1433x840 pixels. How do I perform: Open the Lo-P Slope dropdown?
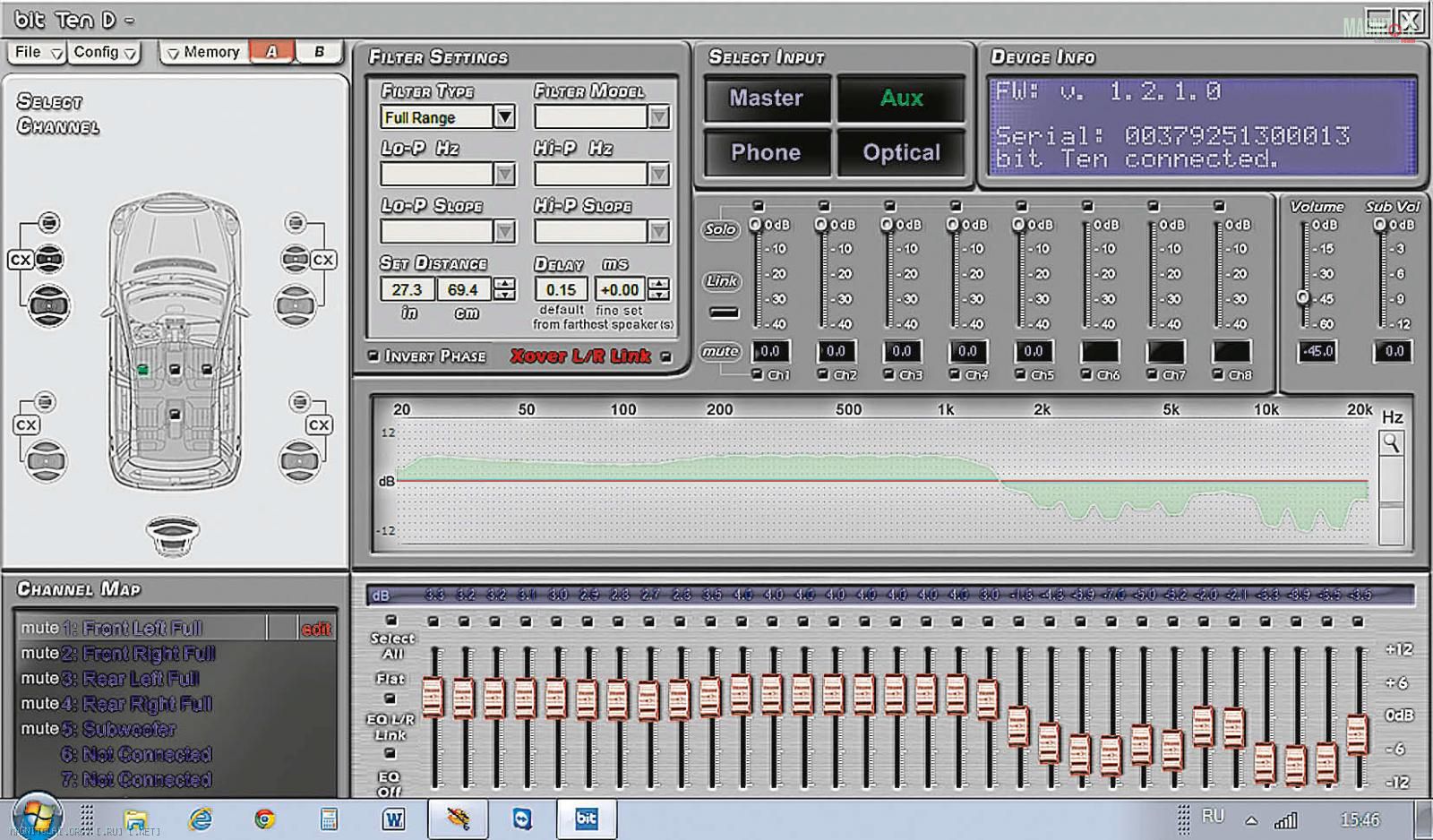click(505, 231)
